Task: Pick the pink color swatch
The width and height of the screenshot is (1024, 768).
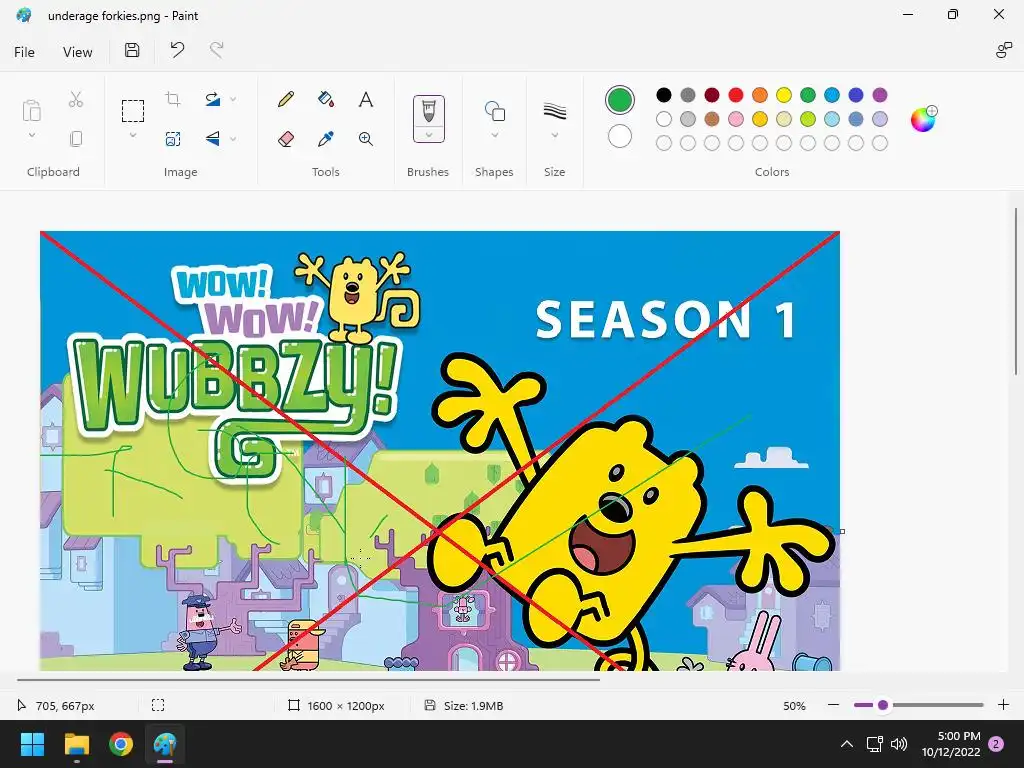Action: [x=736, y=119]
